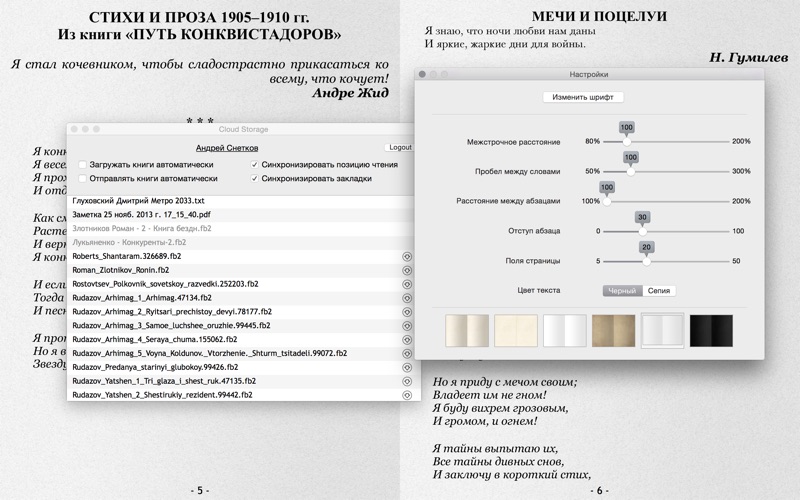Download Rudazov_Yatshen_2_Shestirukiy file icon

coord(407,395)
